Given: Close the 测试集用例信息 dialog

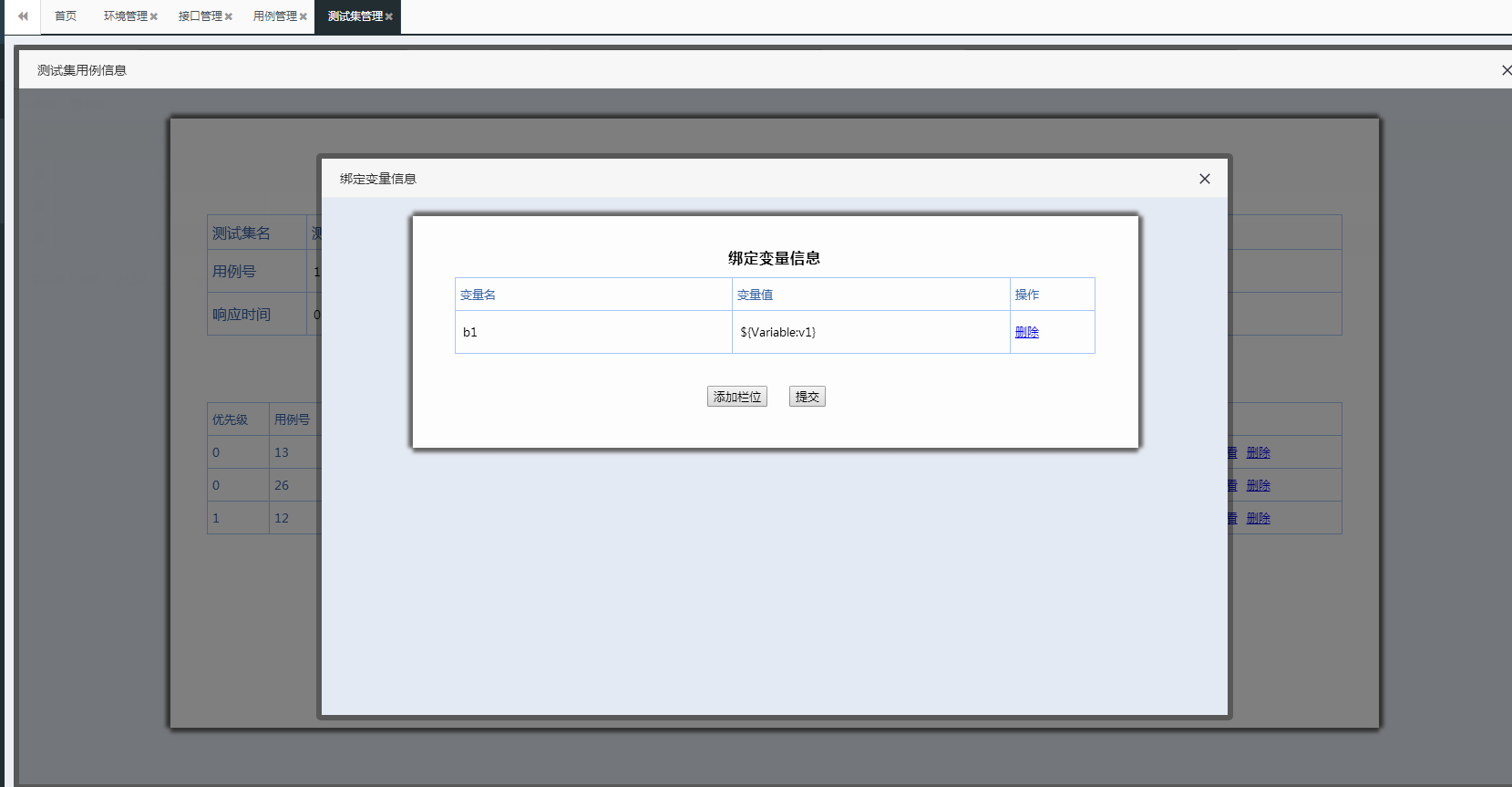Looking at the screenshot, I should click(x=1506, y=70).
